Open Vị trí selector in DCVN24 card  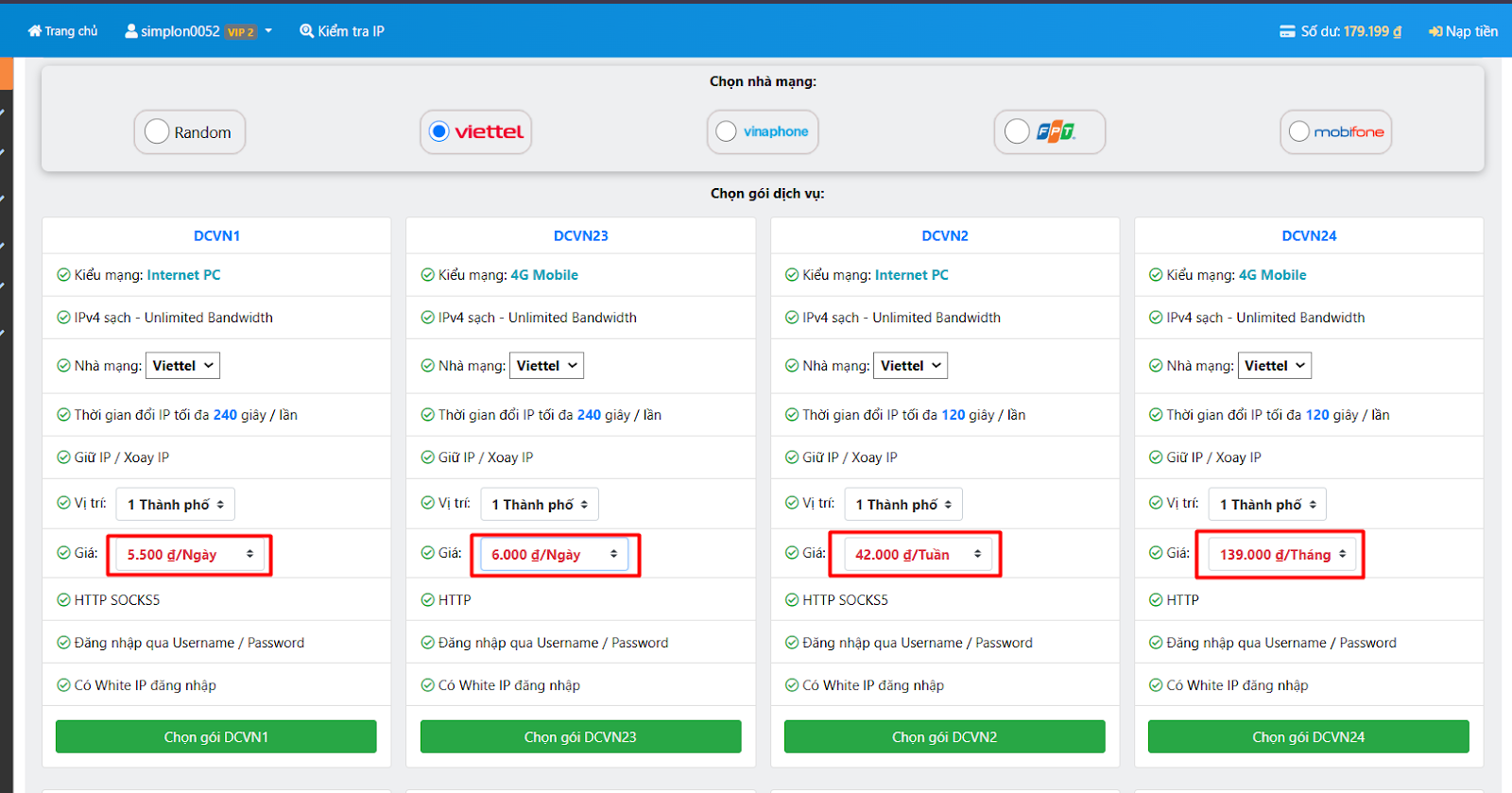coord(1267,505)
